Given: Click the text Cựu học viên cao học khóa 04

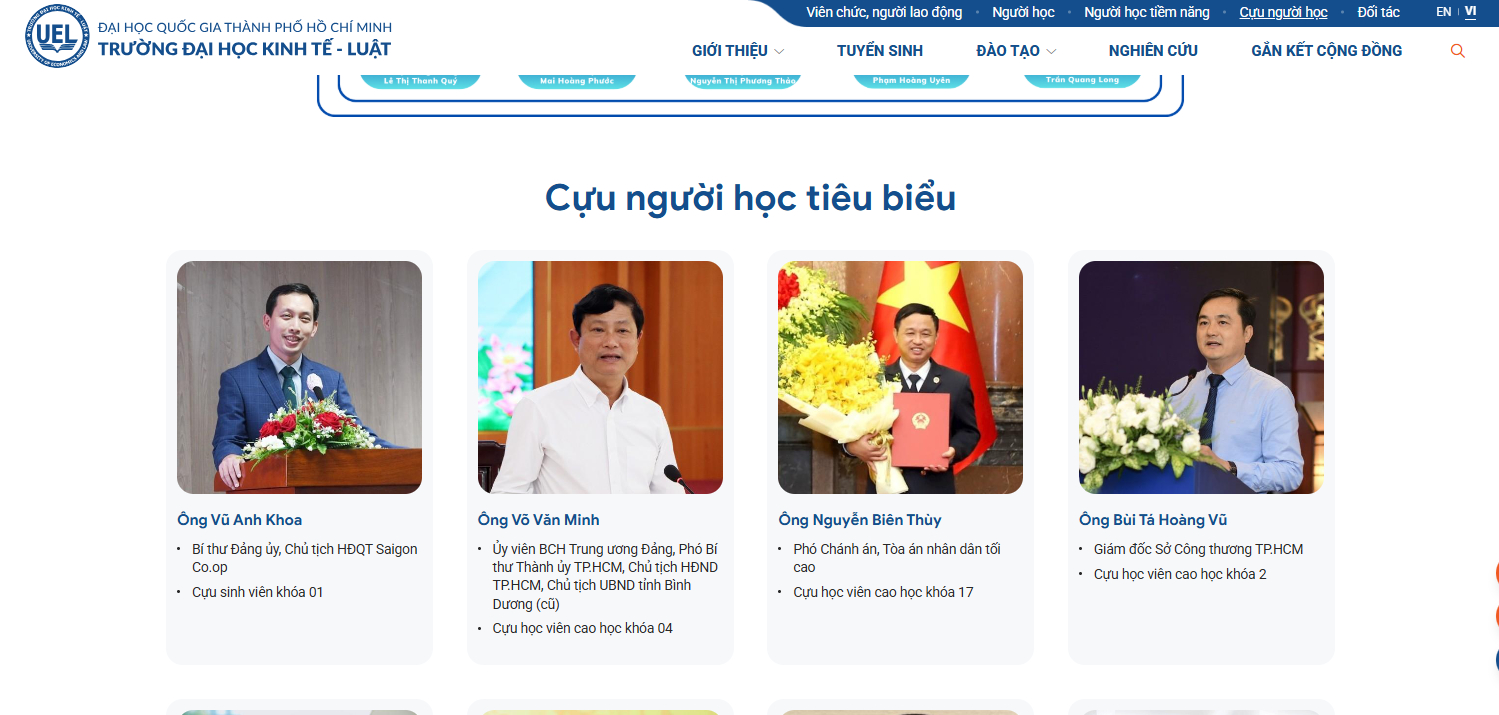Looking at the screenshot, I should pos(583,628).
